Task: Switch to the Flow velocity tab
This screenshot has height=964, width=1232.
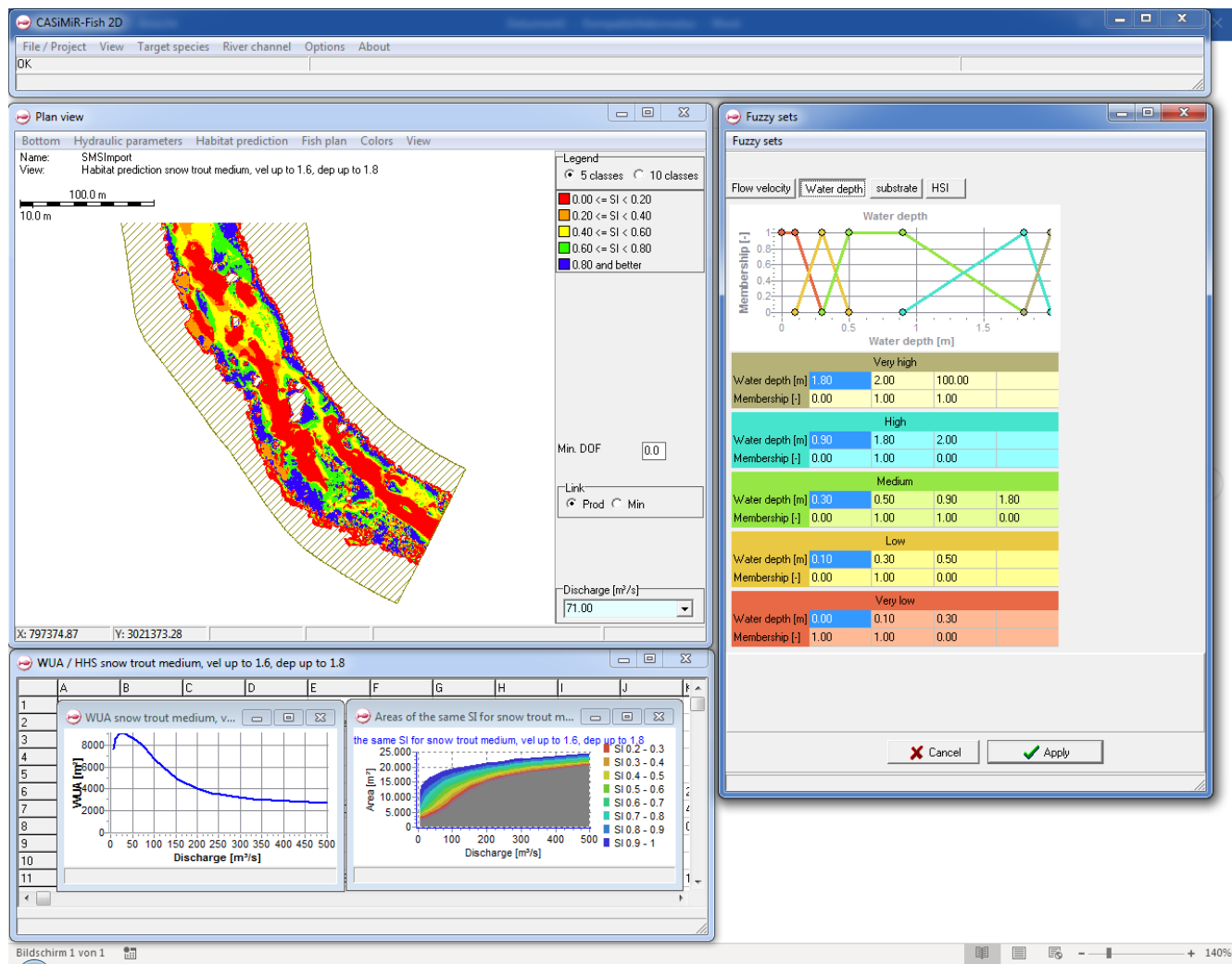Action: coord(761,188)
